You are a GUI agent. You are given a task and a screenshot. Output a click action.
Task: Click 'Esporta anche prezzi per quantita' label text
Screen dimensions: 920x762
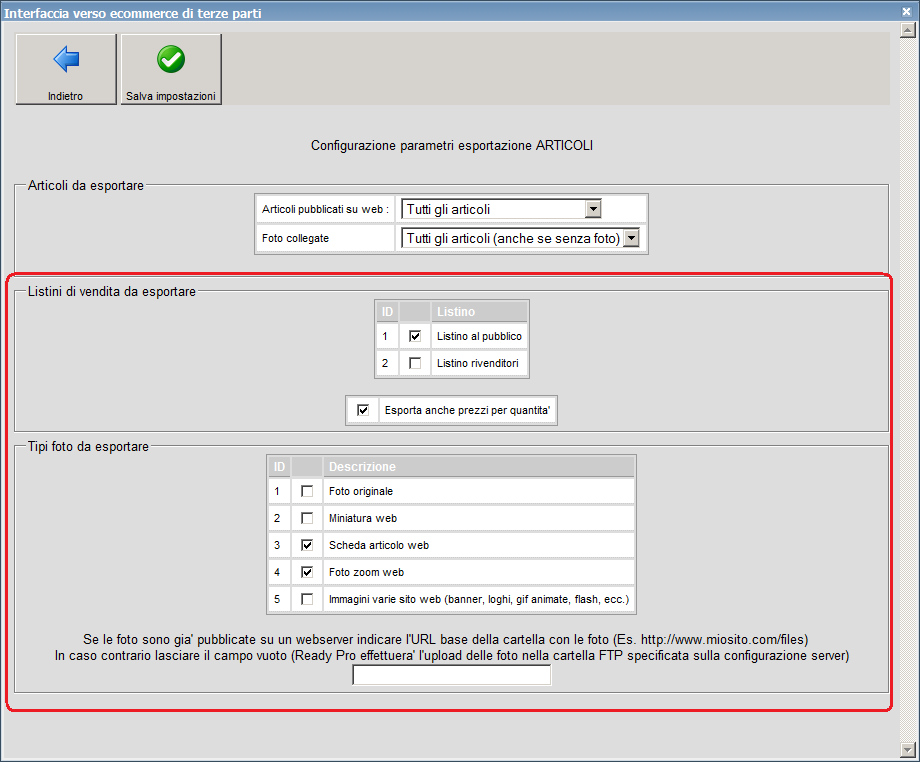click(467, 410)
